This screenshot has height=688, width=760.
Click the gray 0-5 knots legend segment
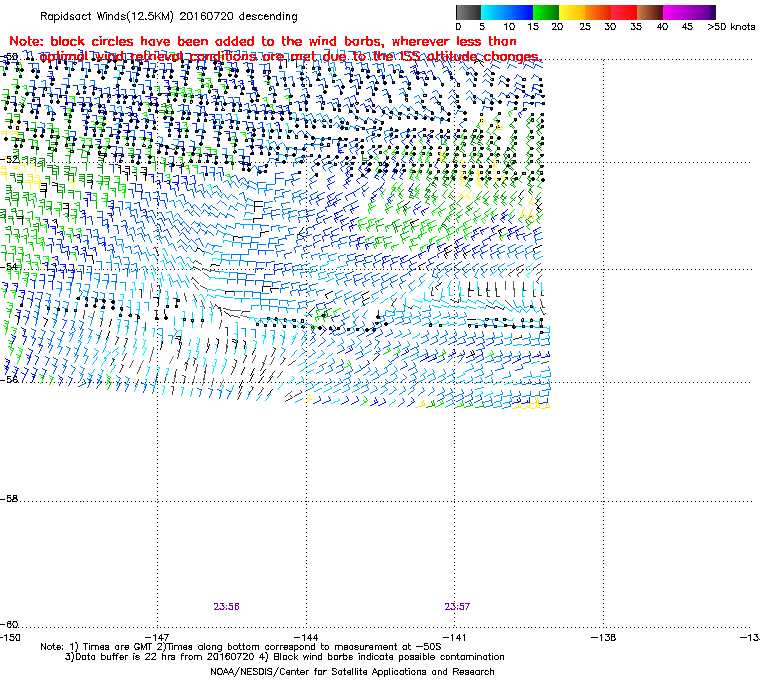click(469, 12)
